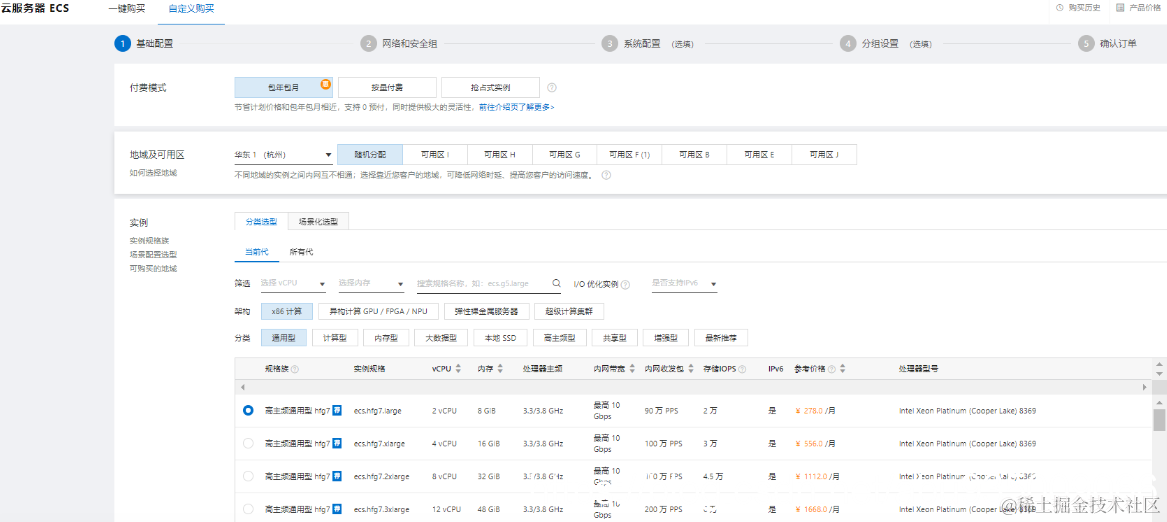
Task: Sort table by 内存 column arrows
Action: pyautogui.click(x=500, y=369)
